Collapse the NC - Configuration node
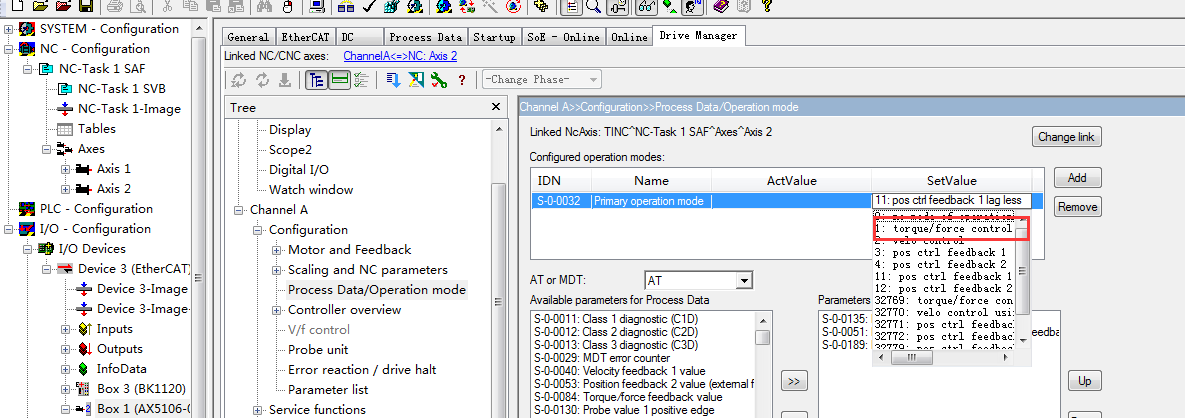 (x=9, y=49)
